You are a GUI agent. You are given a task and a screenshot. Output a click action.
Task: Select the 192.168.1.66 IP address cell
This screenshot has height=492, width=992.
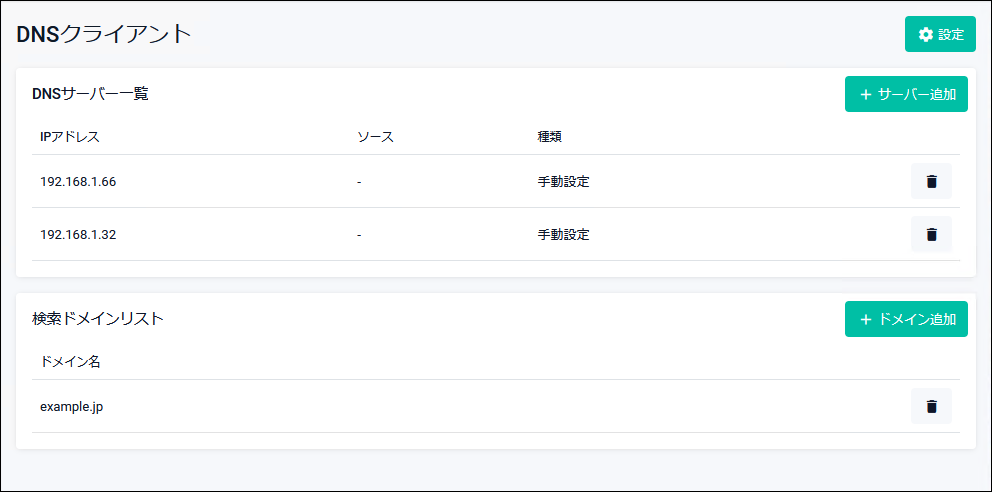click(78, 181)
